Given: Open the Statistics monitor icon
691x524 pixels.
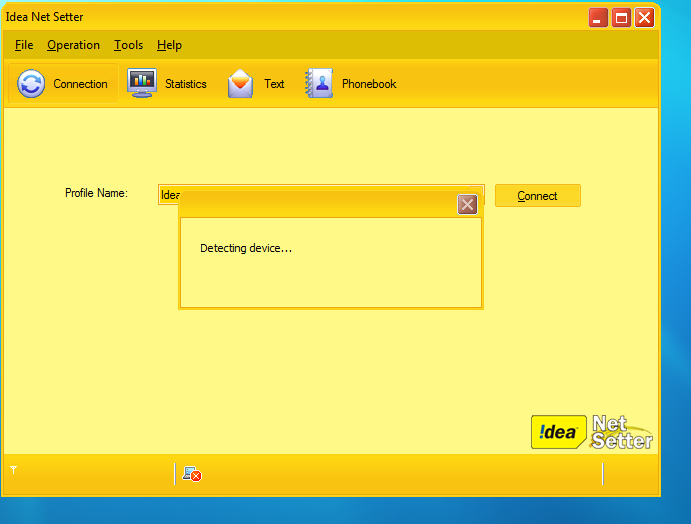Looking at the screenshot, I should [142, 83].
